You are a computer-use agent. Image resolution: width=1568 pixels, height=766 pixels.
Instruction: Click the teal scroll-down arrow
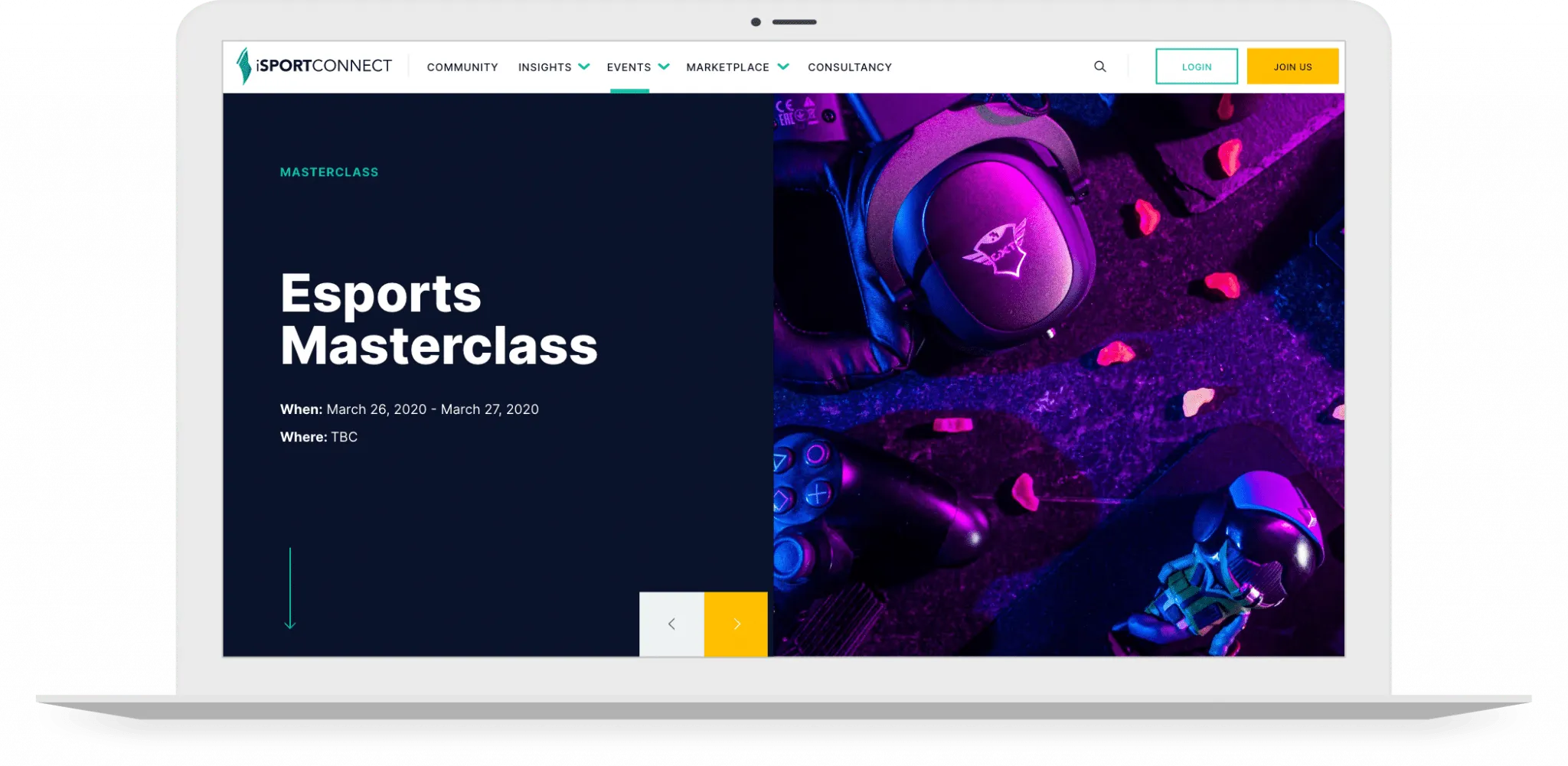click(290, 588)
